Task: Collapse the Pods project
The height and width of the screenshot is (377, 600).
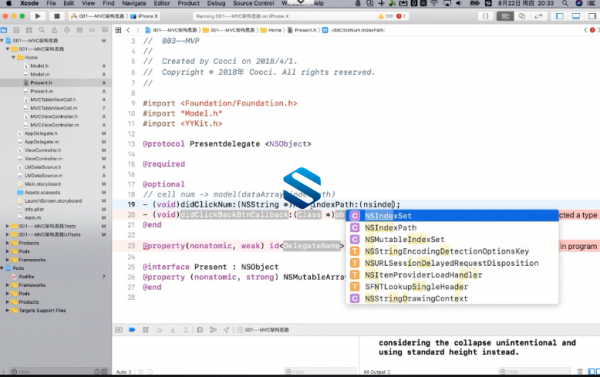Action: (2, 268)
